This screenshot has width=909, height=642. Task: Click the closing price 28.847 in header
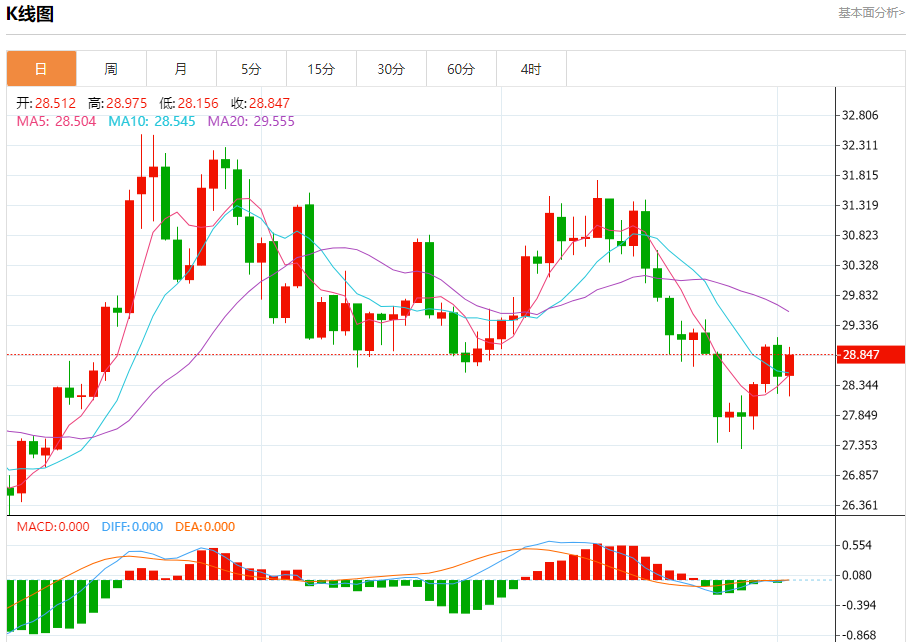[x=269, y=103]
